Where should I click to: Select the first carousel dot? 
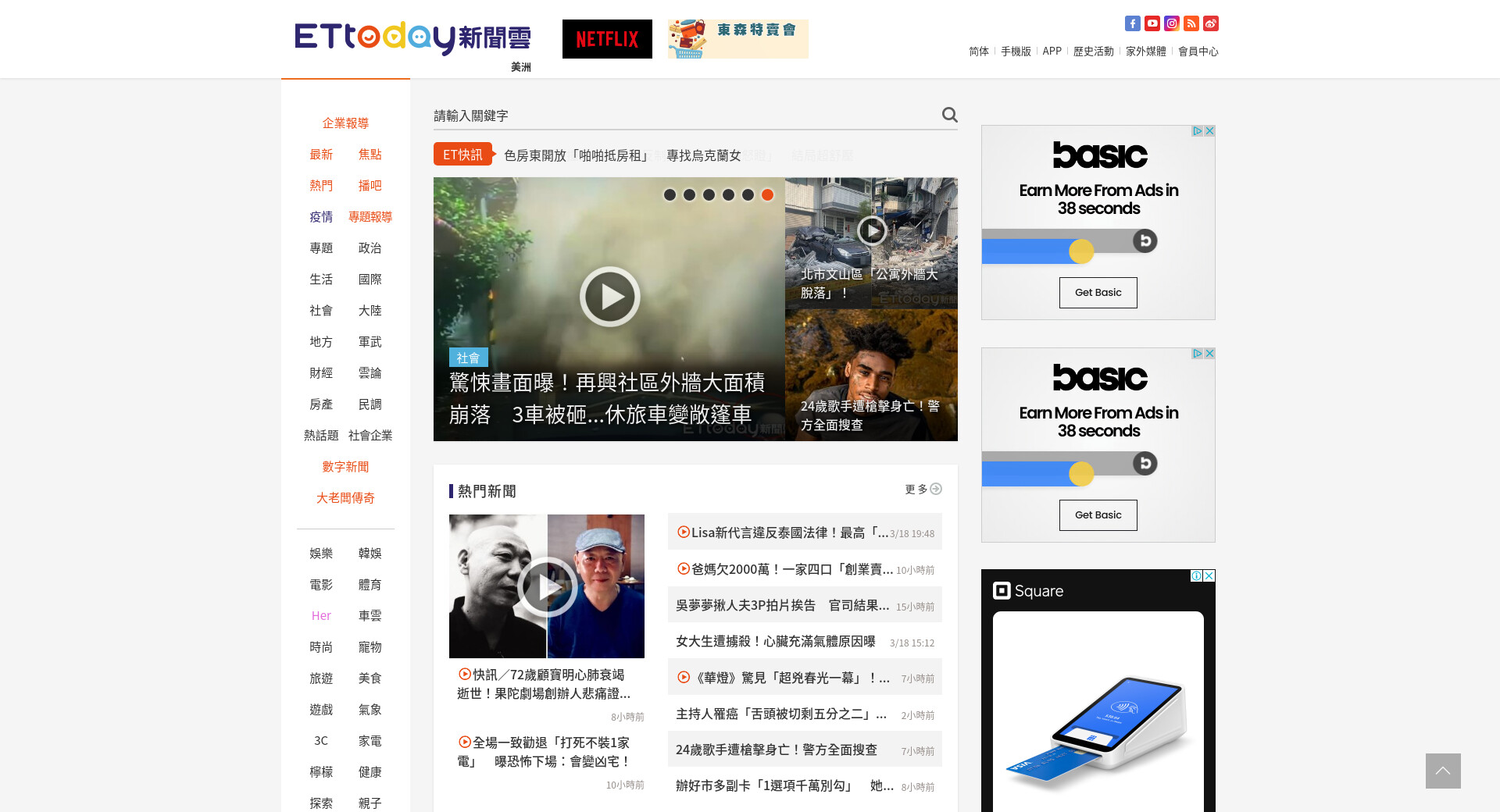tap(670, 195)
